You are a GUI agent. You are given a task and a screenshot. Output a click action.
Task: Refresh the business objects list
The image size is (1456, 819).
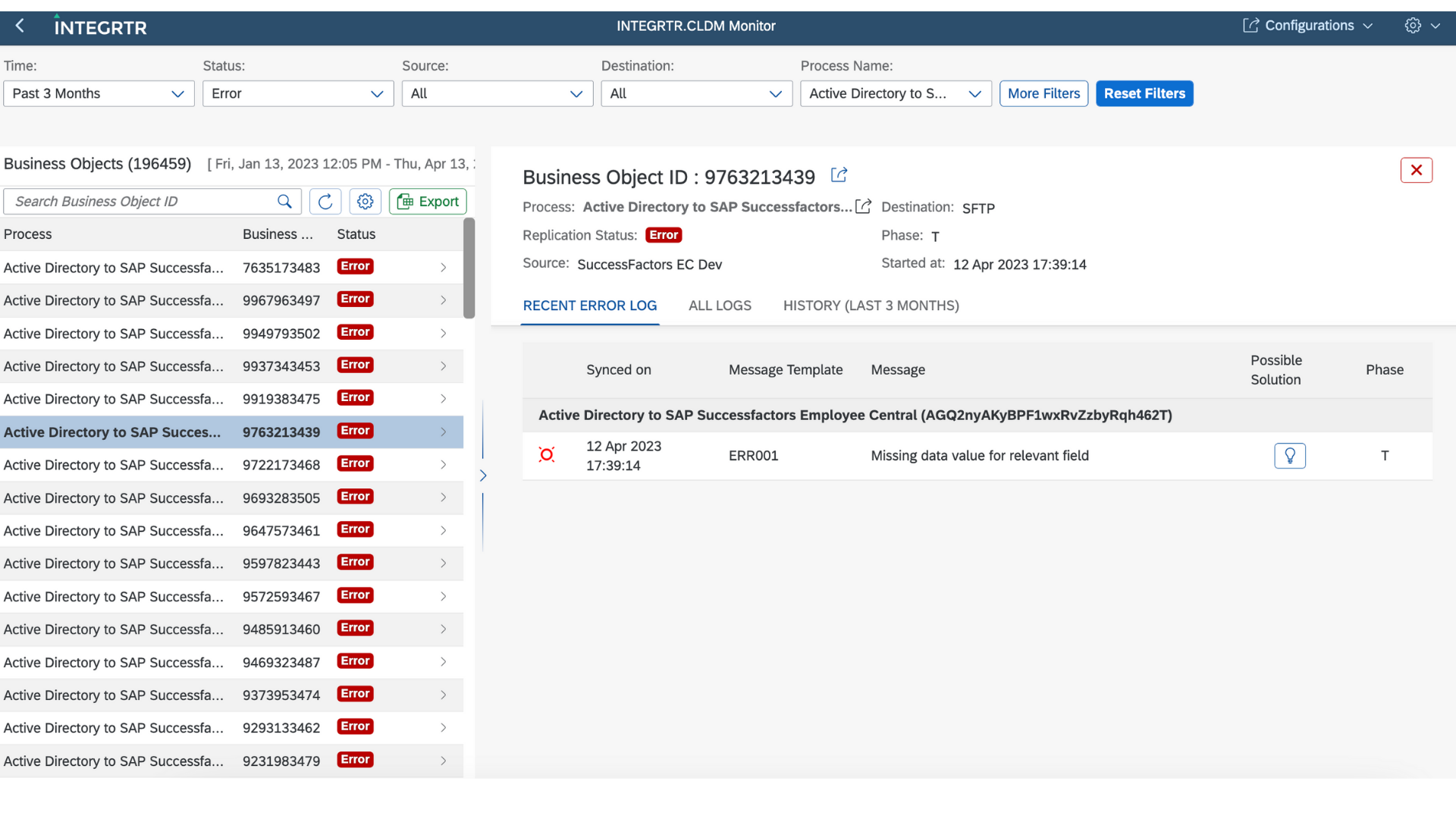pyautogui.click(x=325, y=202)
